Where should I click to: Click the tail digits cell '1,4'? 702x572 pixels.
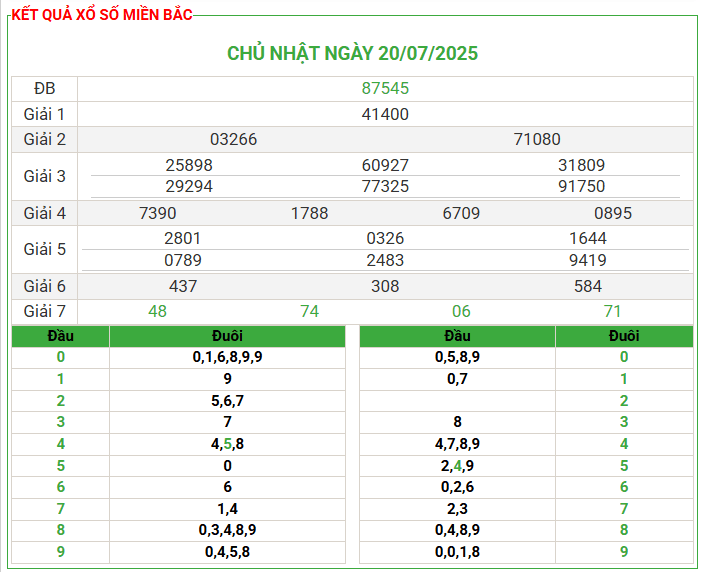tap(227, 509)
